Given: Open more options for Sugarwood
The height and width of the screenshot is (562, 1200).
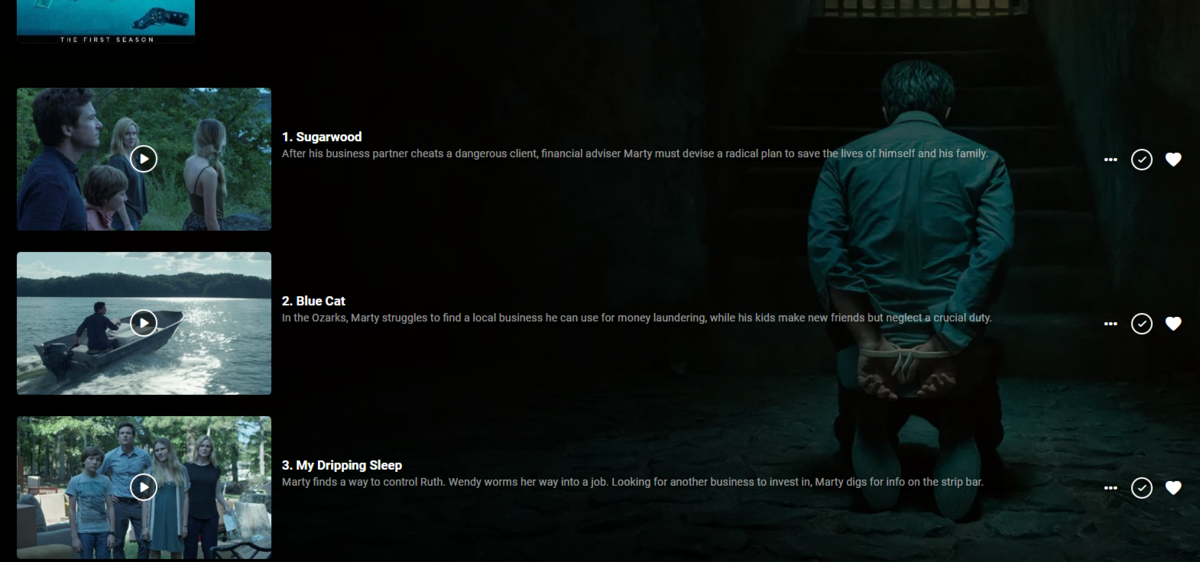Looking at the screenshot, I should pyautogui.click(x=1110, y=160).
